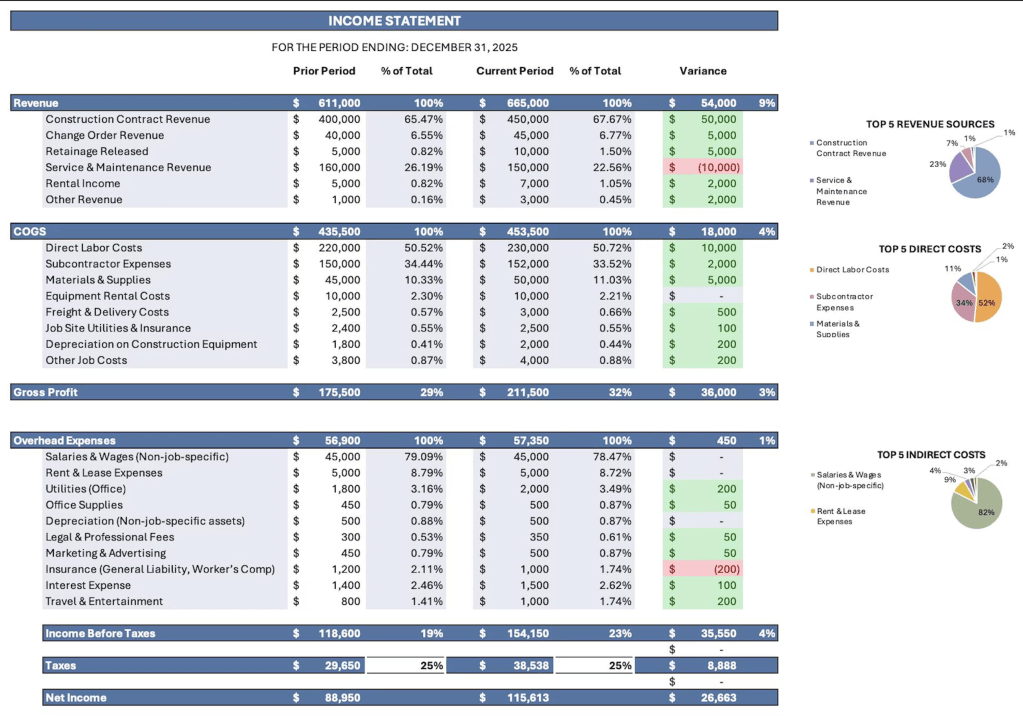Click the TOP 5 REVENUE SOURCES chart title
The image size is (1023, 716).
click(x=931, y=124)
